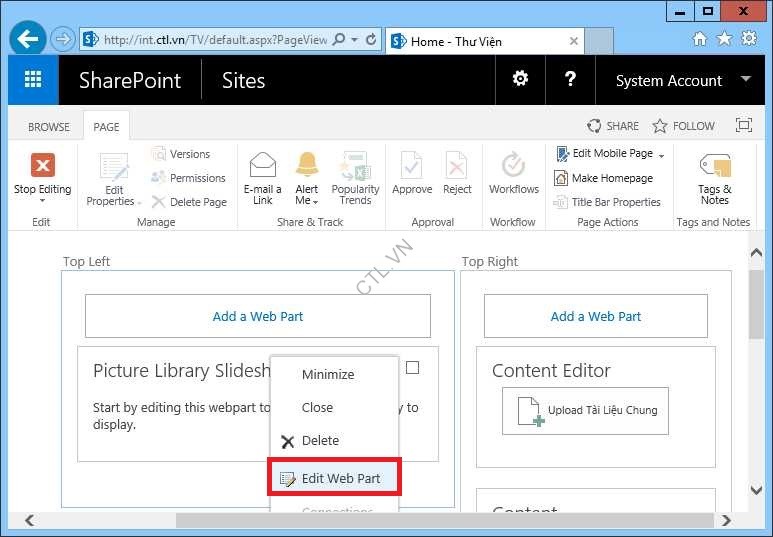This screenshot has width=773, height=537.
Task: Expand the System Account dropdown
Action: [x=746, y=80]
